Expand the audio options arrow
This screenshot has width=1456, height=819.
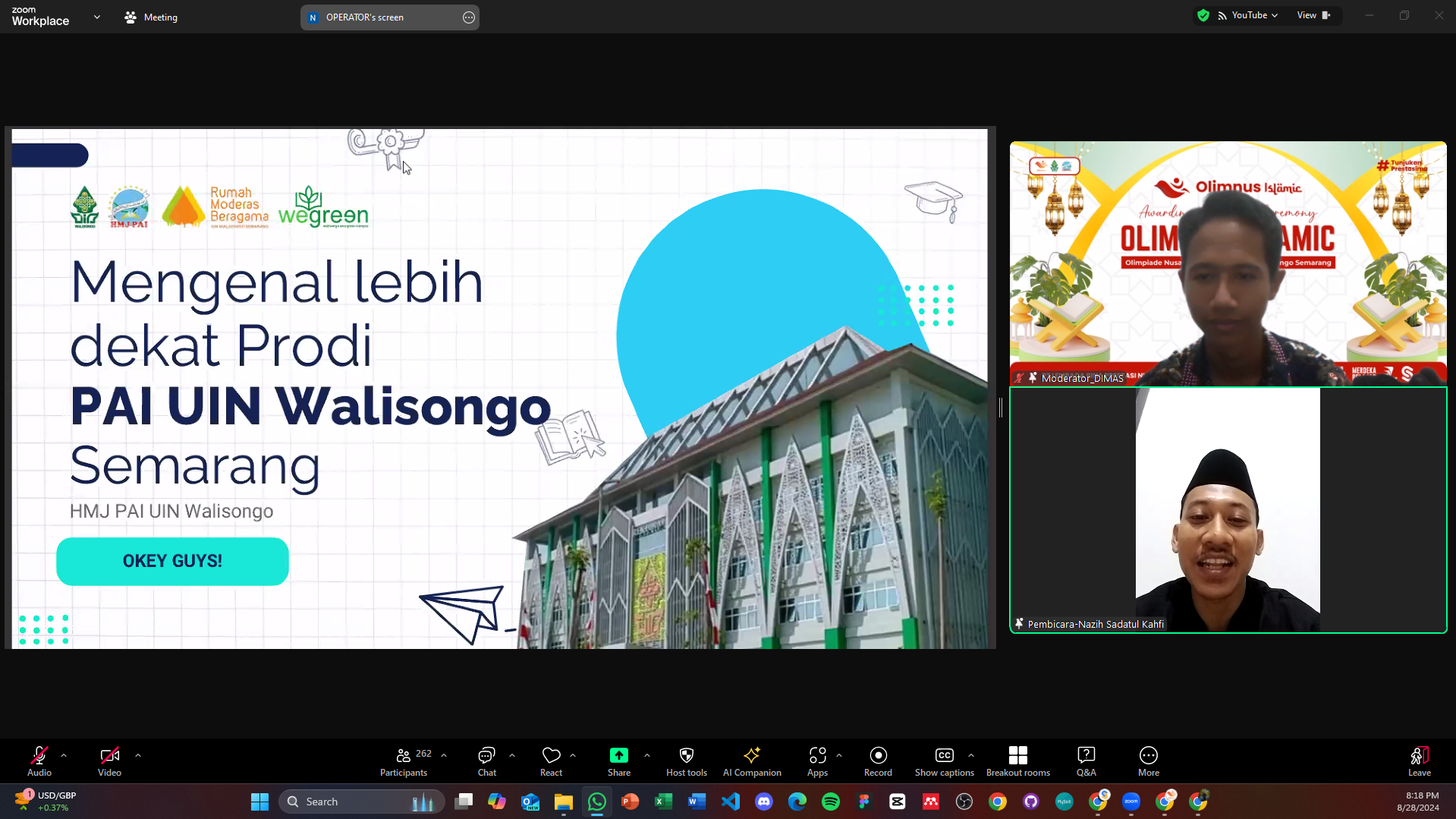point(64,755)
